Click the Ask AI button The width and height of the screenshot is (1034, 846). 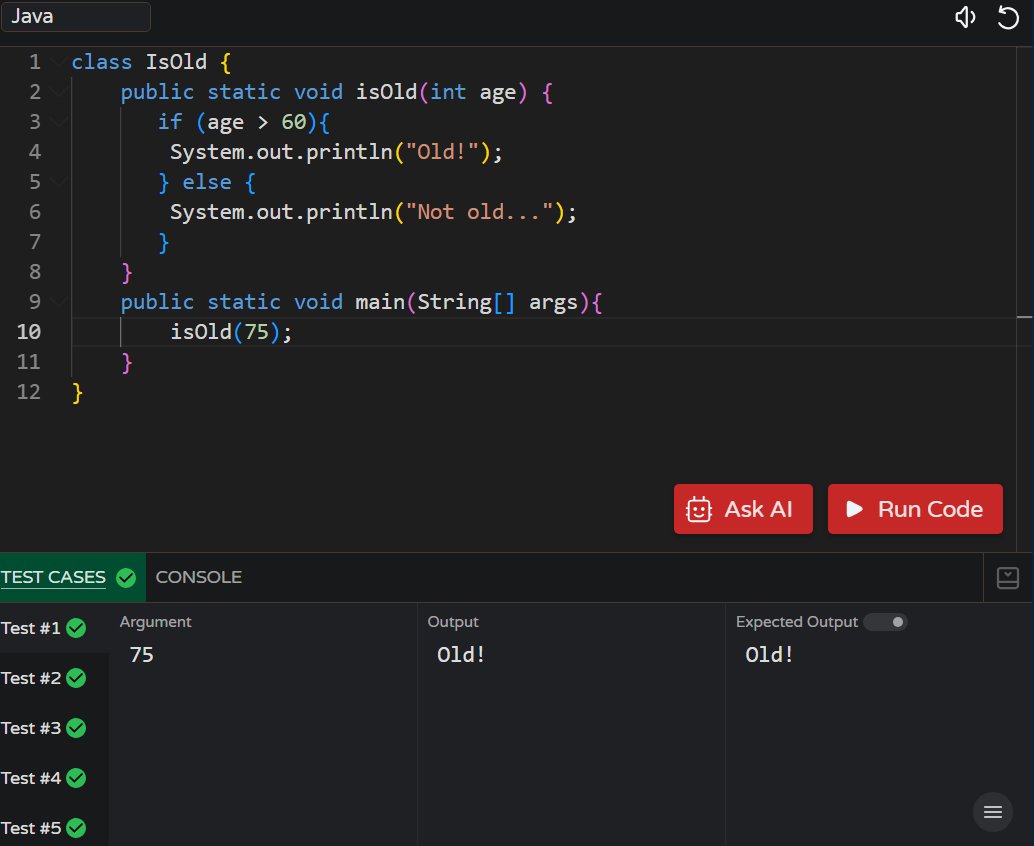[743, 508]
